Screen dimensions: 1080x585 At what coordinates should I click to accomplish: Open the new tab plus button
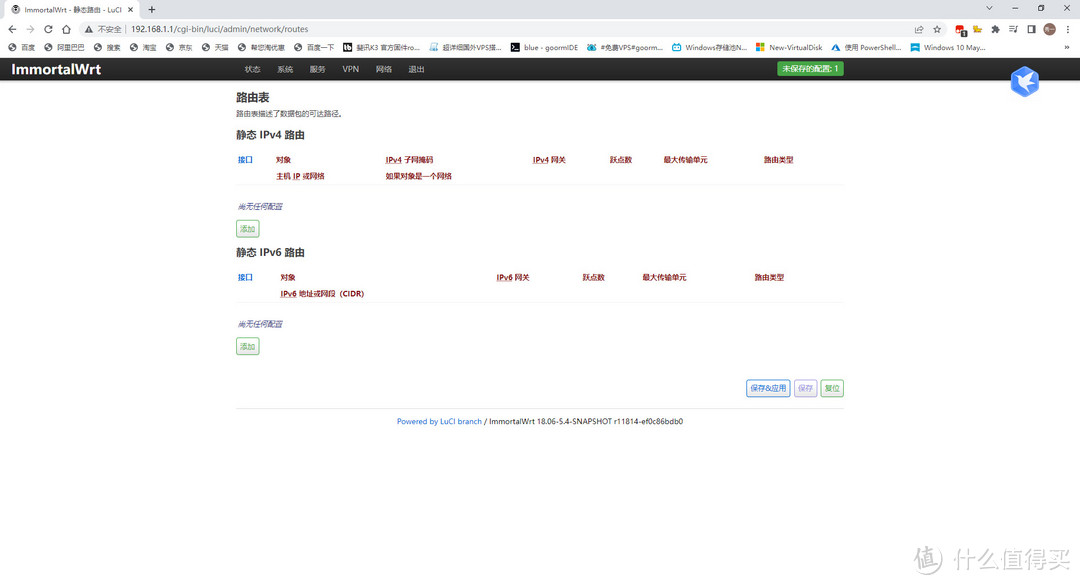point(152,9)
